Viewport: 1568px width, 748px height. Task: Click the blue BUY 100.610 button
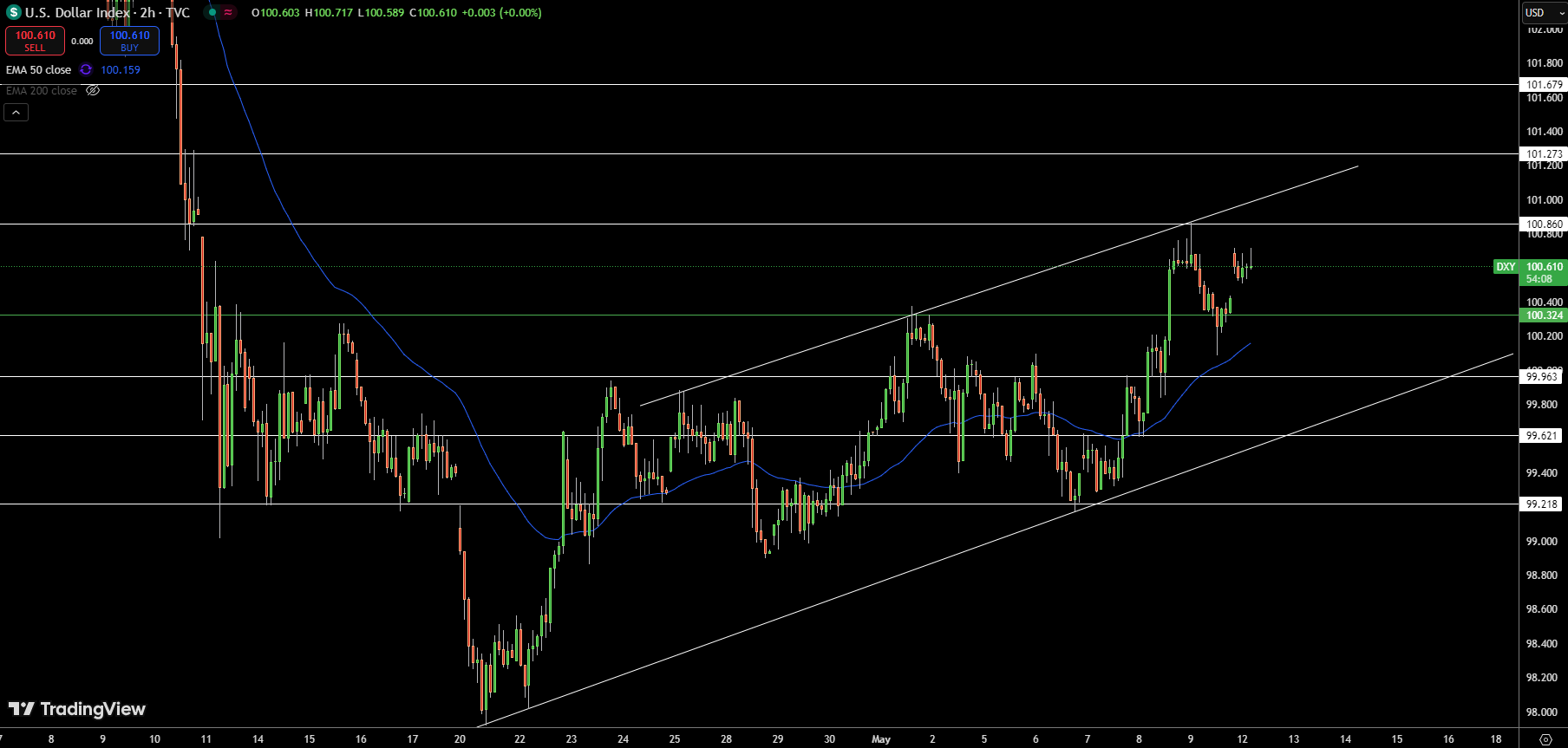click(129, 41)
